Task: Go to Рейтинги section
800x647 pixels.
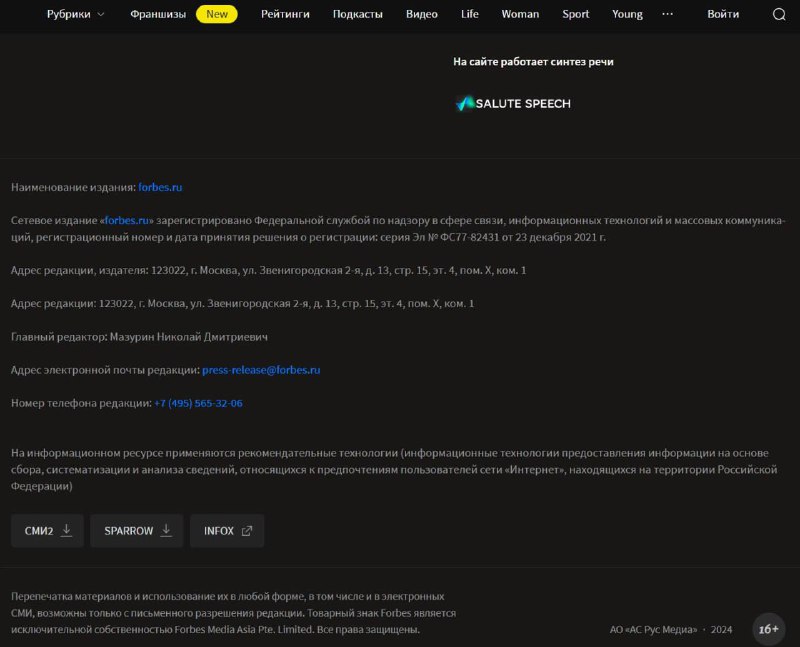Action: [x=285, y=14]
